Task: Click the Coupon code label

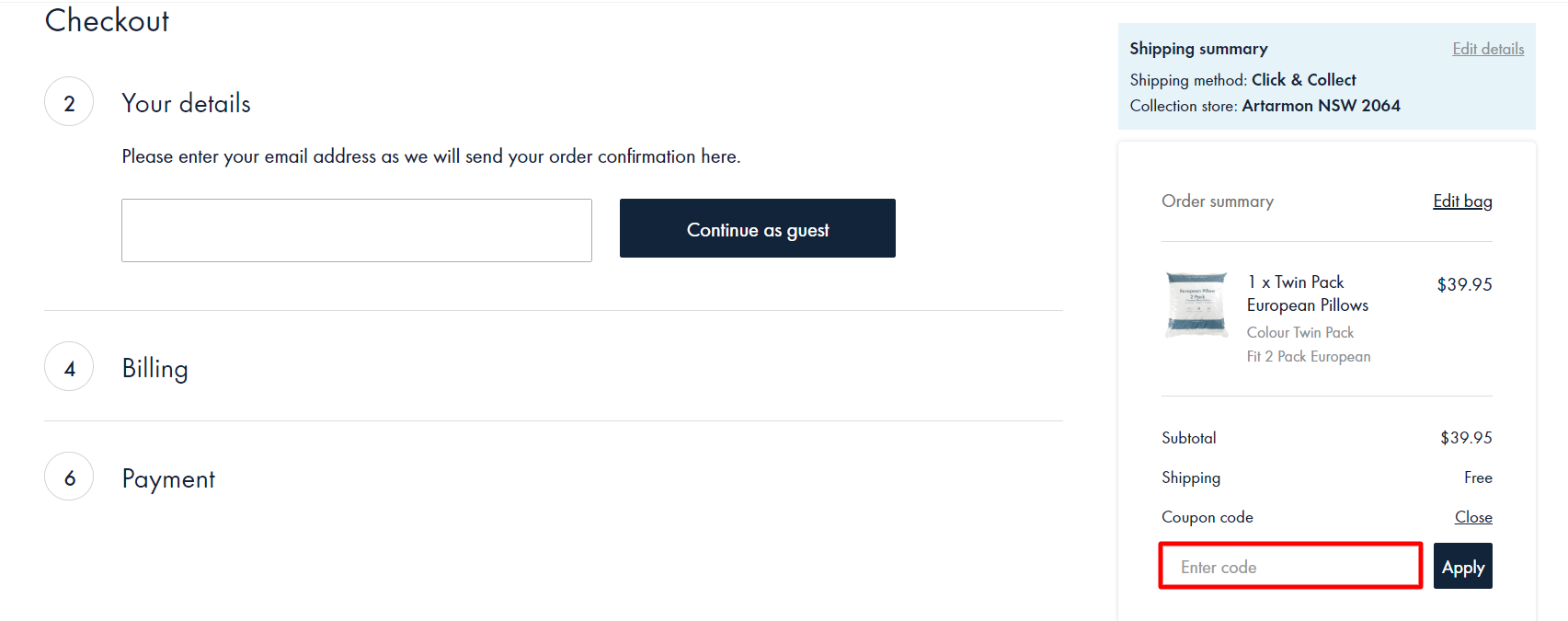Action: click(x=1207, y=517)
